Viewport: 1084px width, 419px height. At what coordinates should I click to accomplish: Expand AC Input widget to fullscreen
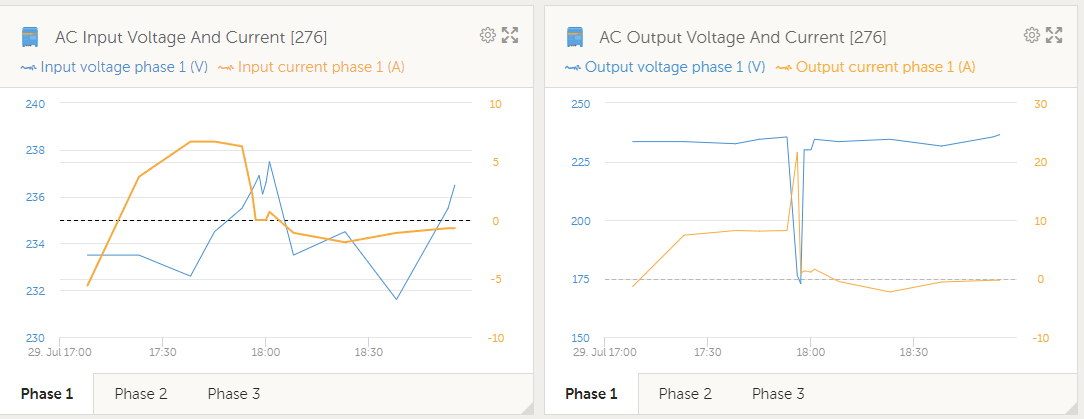tap(510, 35)
